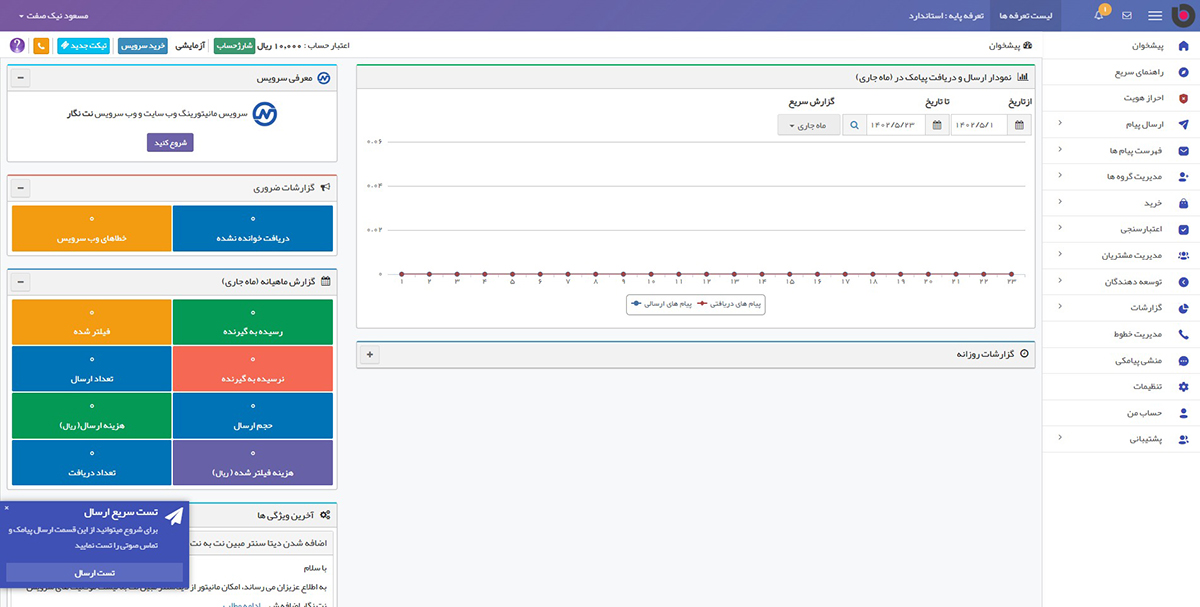Click the support icon for پشتیبانی
The image size is (1200, 607).
coord(1184,439)
